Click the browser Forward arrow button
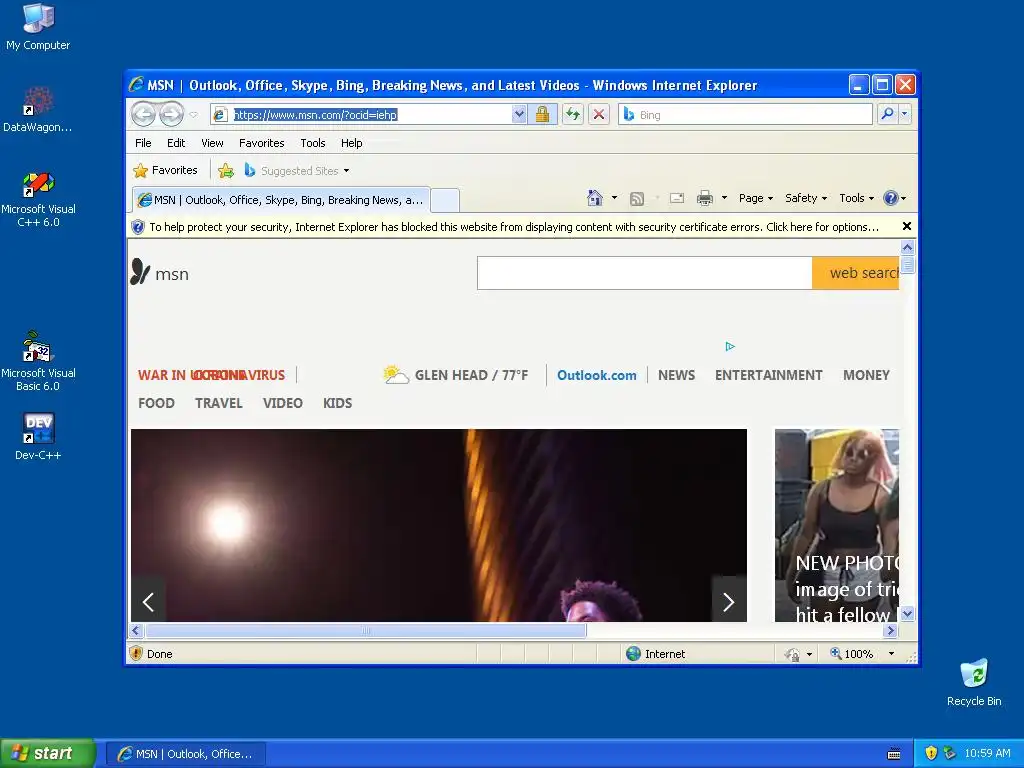 coord(171,114)
